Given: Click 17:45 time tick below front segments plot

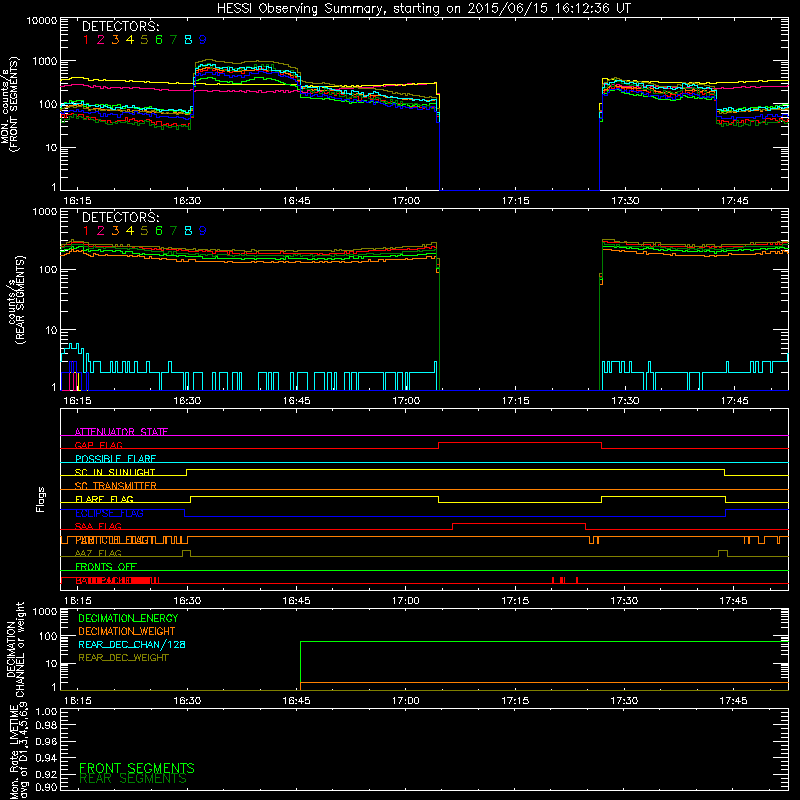Looking at the screenshot, I should [734, 201].
